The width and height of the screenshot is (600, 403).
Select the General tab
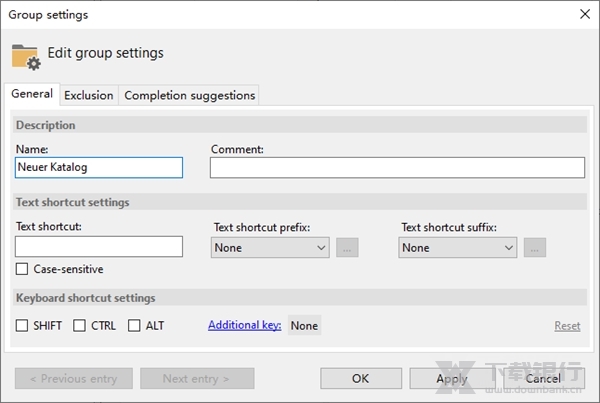(32, 94)
